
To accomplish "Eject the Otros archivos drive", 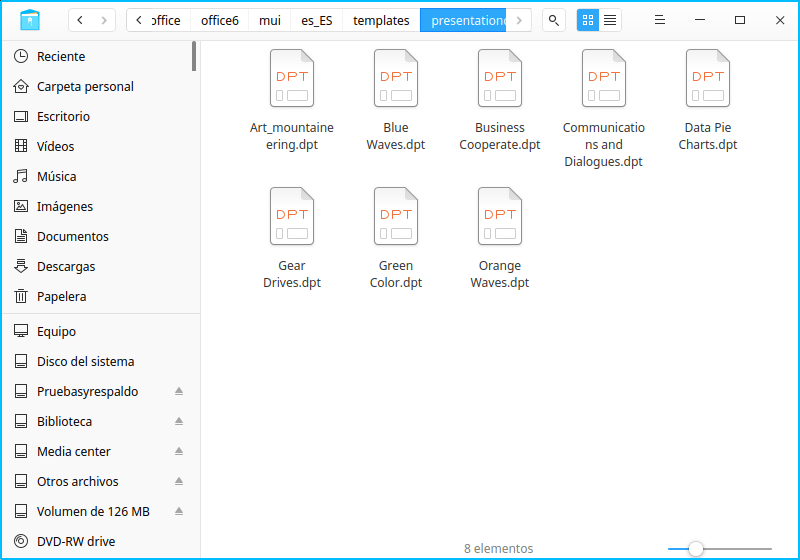I will point(179,481).
